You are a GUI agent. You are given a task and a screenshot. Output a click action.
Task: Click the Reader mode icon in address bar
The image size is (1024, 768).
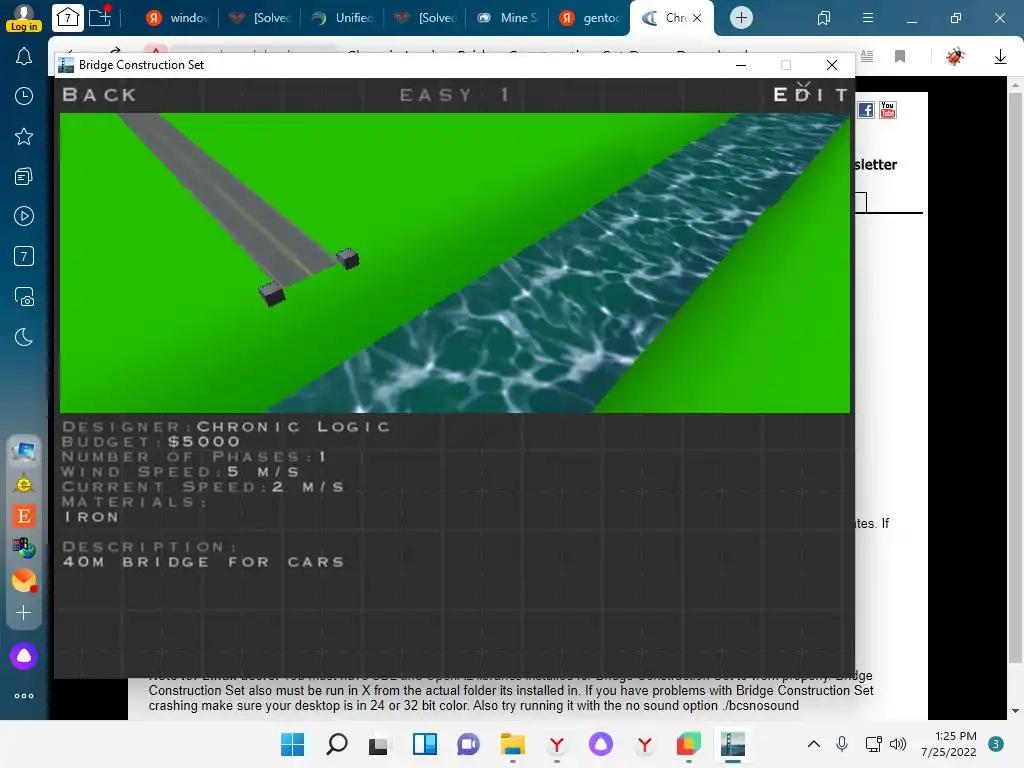coord(867,56)
